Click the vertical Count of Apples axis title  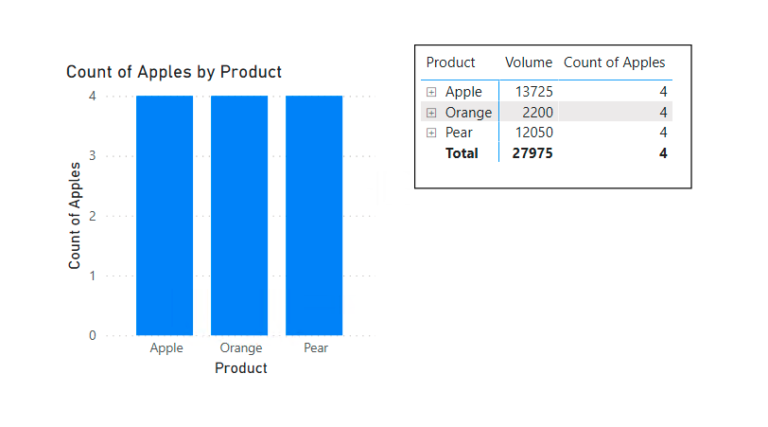(x=75, y=215)
